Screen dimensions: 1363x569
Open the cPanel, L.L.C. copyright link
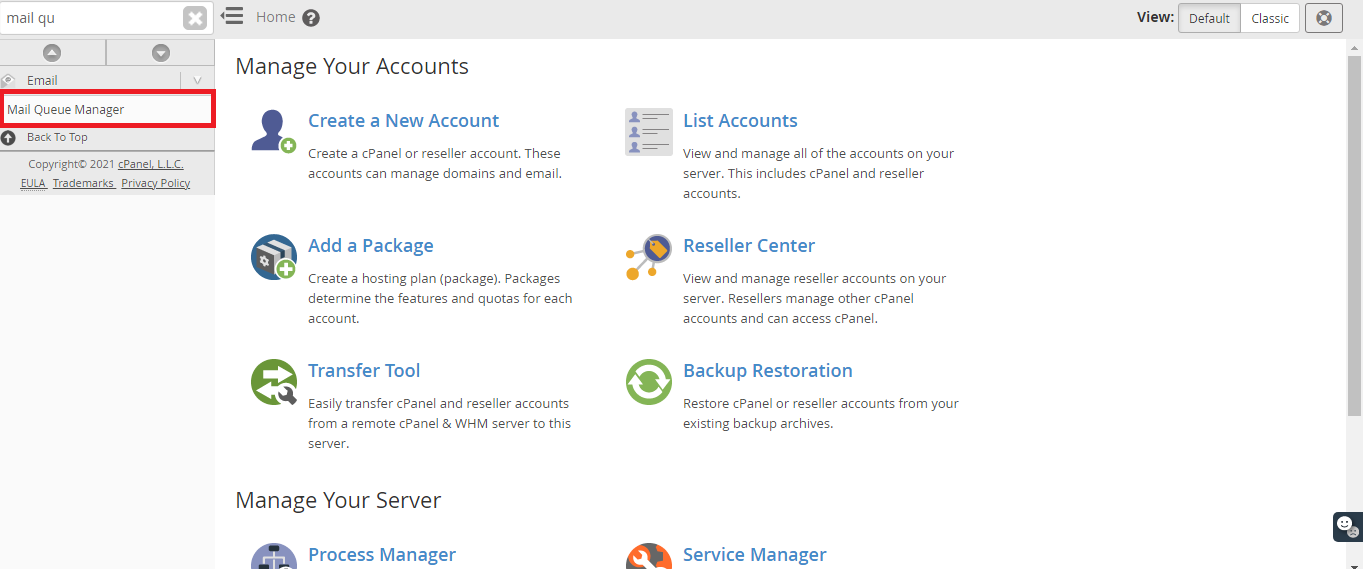(x=151, y=164)
